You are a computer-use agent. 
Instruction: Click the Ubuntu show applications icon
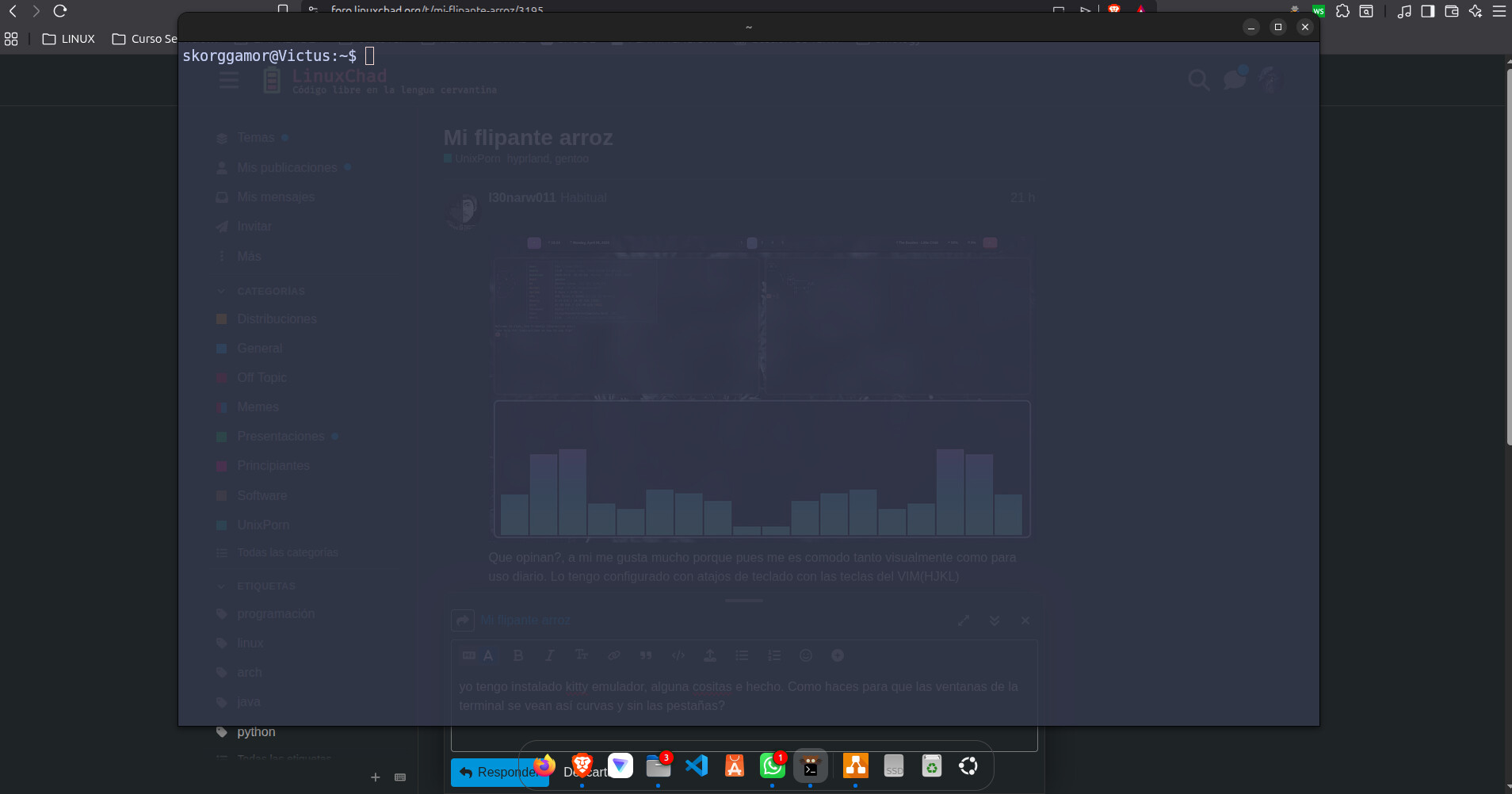click(x=968, y=765)
